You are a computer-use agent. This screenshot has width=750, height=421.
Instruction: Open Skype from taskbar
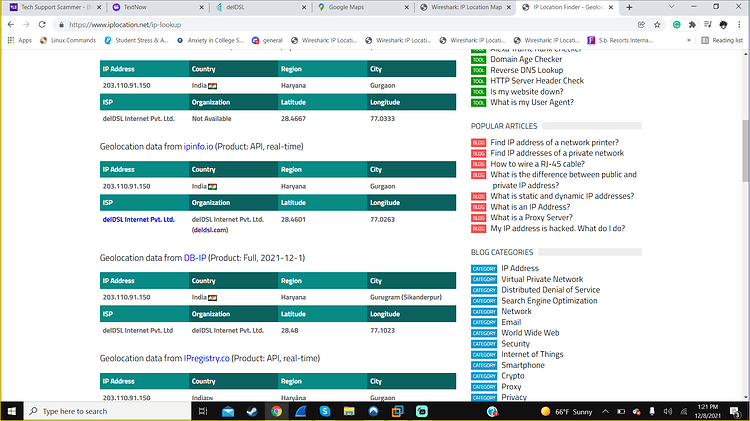[x=325, y=411]
